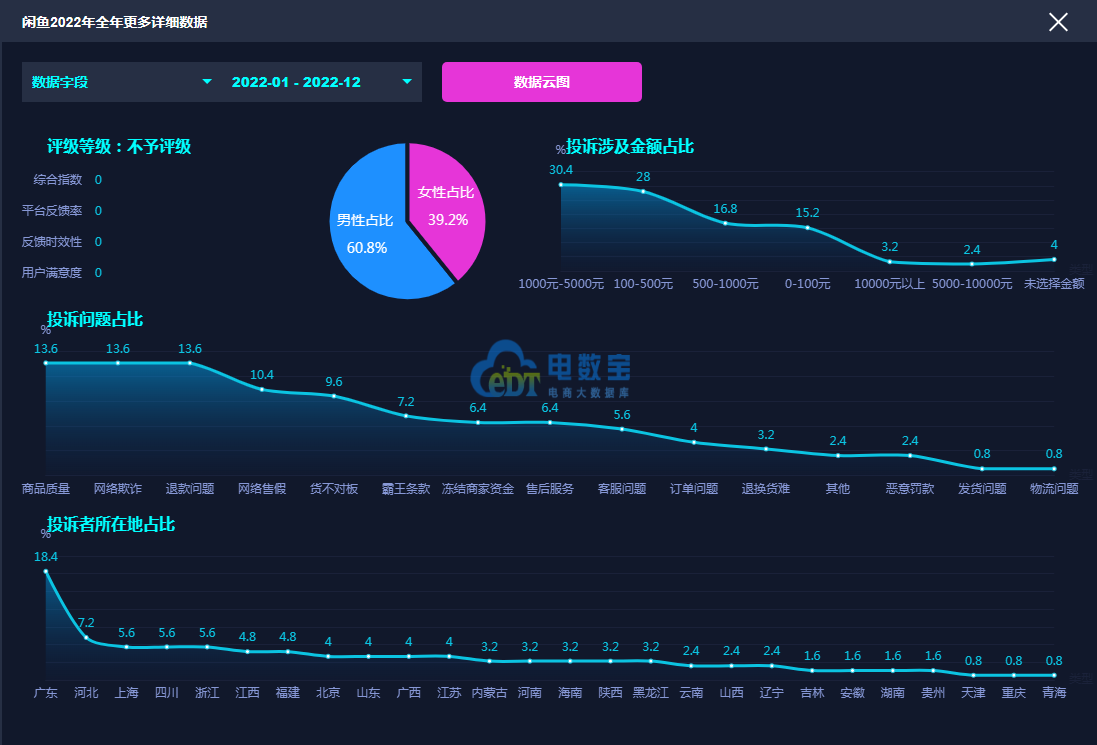Select the 贵州 province label
The image size is (1097, 745).
coord(933,693)
